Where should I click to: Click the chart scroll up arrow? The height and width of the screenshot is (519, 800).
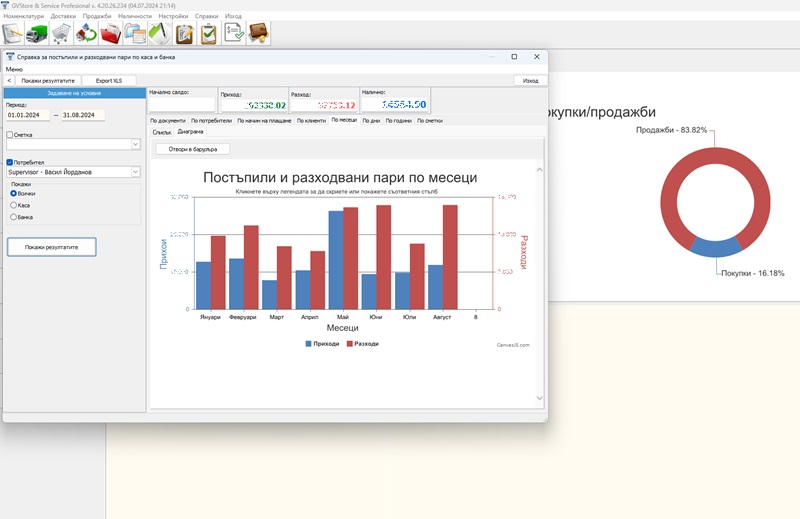pos(539,170)
